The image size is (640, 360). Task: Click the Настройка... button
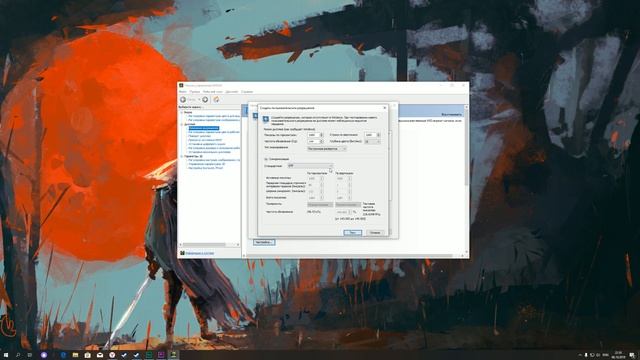tap(264, 242)
